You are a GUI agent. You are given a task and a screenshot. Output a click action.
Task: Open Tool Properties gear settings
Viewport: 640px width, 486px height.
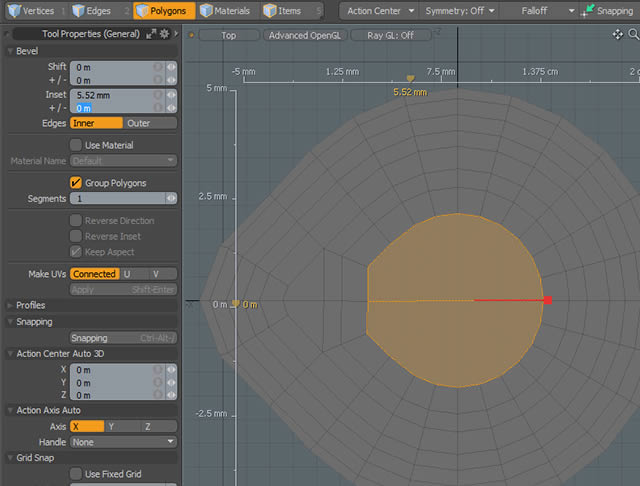coord(164,34)
